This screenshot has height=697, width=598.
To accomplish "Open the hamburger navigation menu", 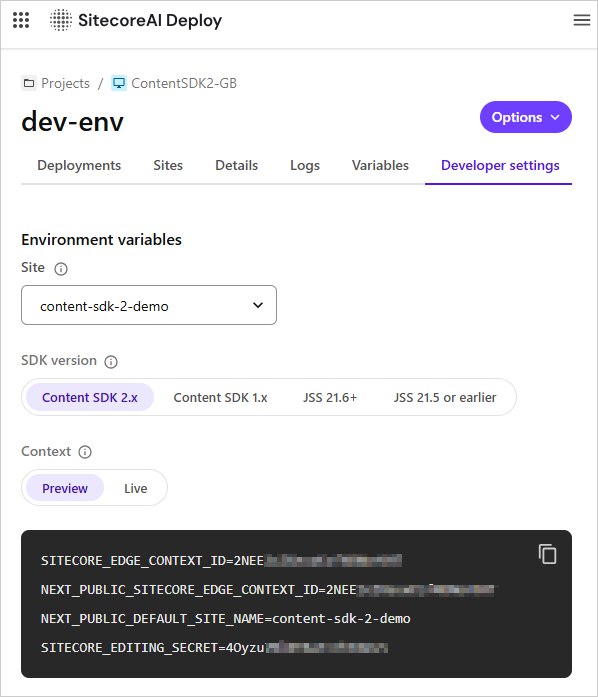I will 582,20.
